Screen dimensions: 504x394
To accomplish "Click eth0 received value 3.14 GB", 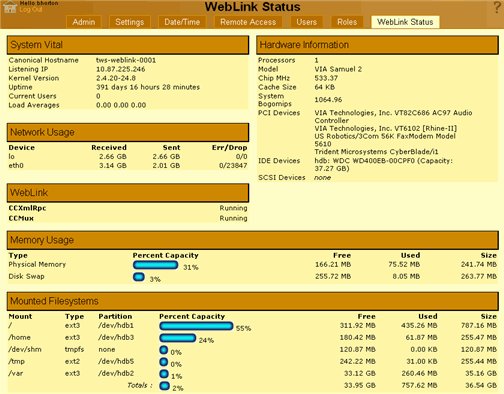I will tap(113, 166).
